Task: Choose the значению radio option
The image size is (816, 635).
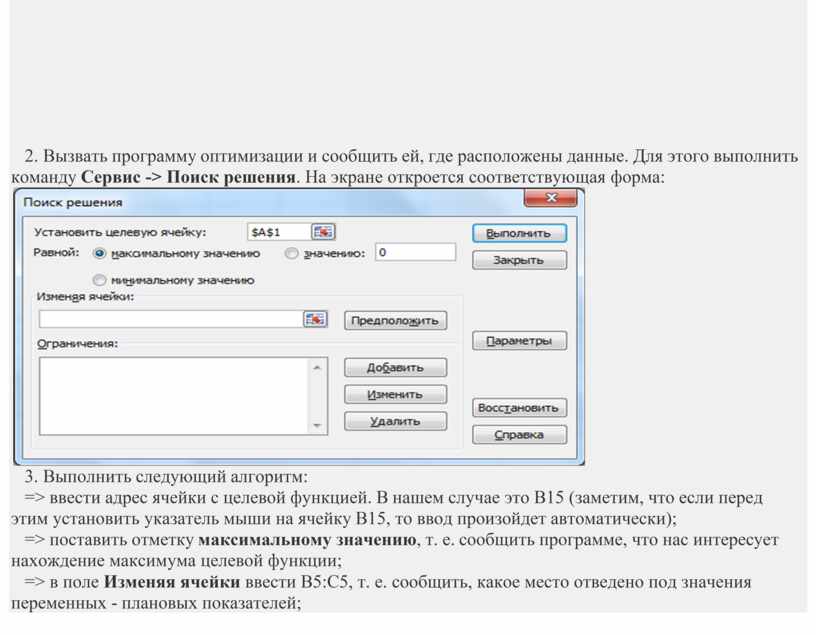Action: click(292, 254)
